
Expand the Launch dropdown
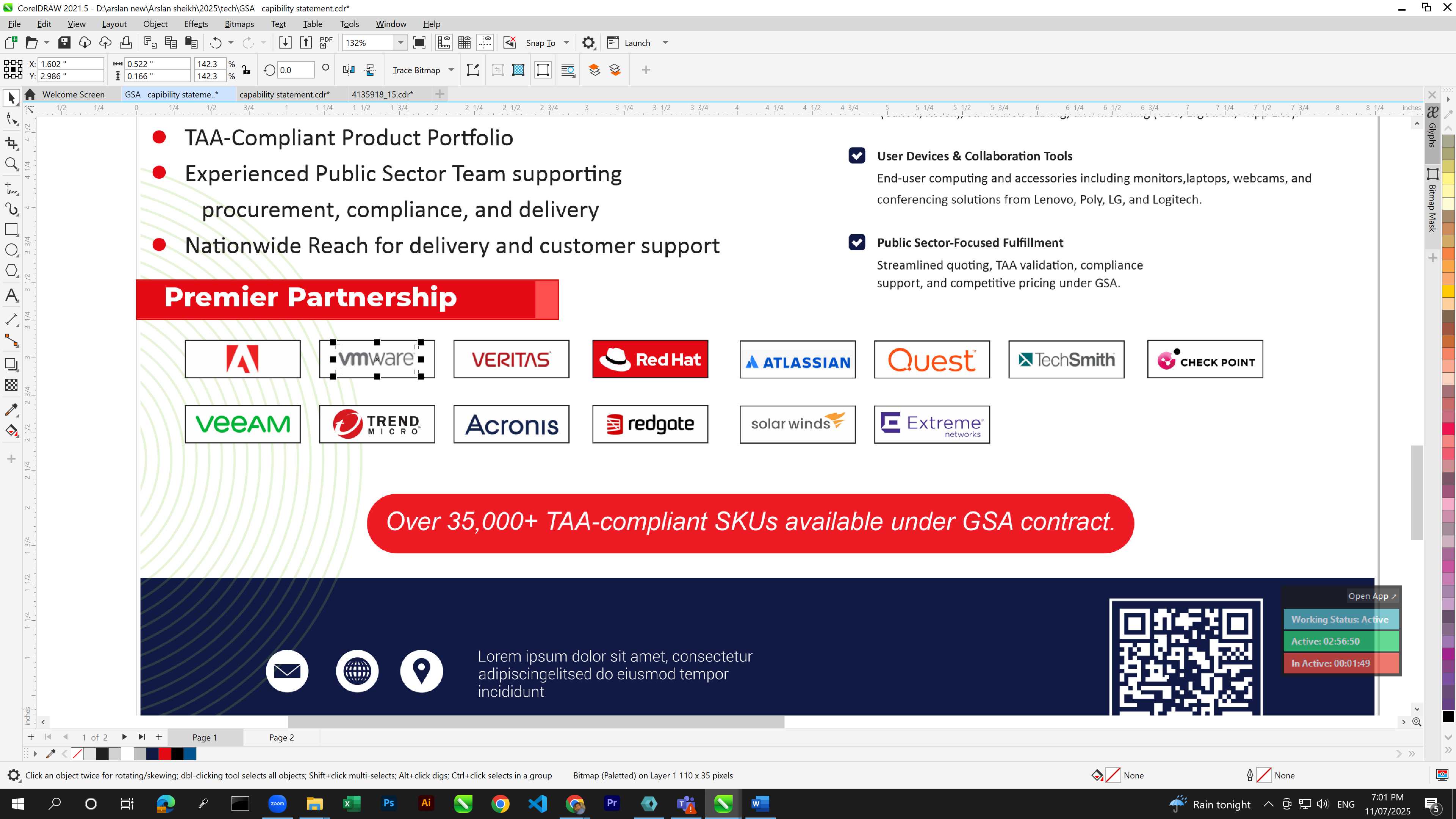point(665,42)
